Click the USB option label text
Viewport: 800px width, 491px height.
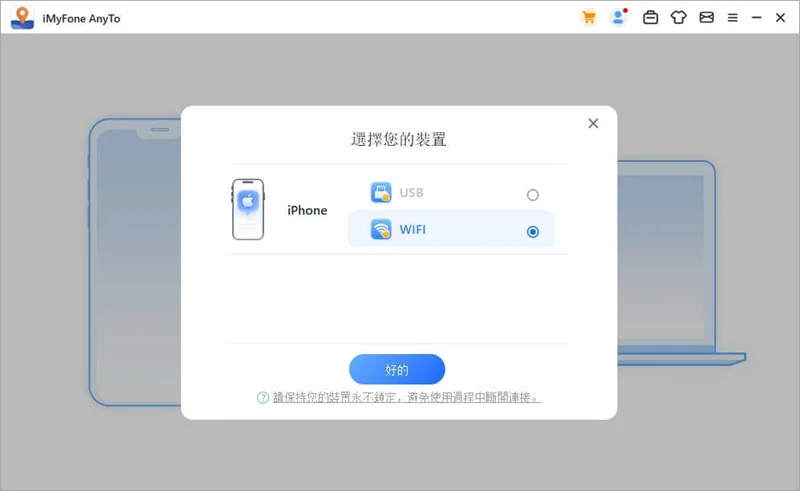tap(411, 193)
